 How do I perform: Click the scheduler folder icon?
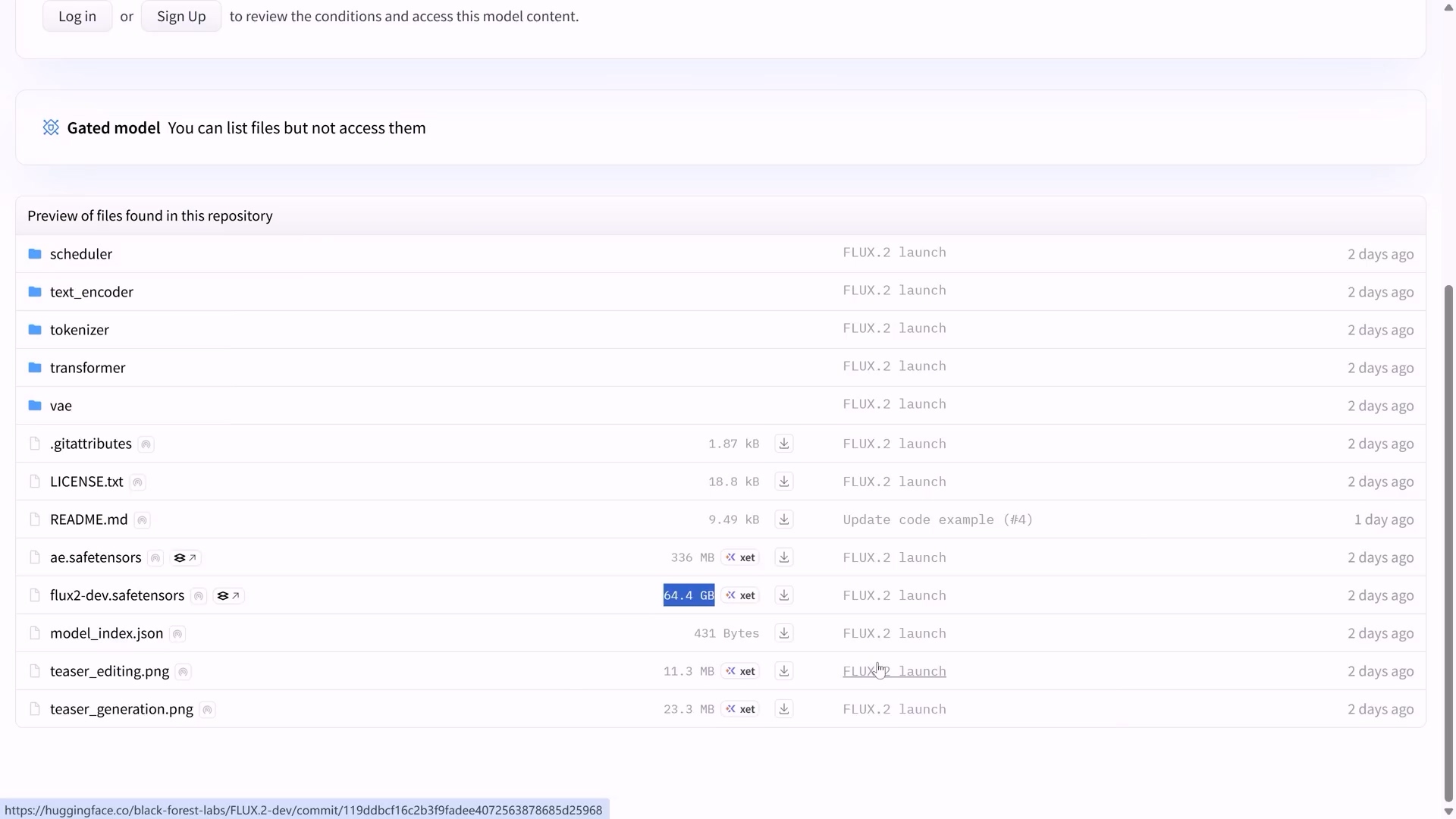[x=35, y=253]
